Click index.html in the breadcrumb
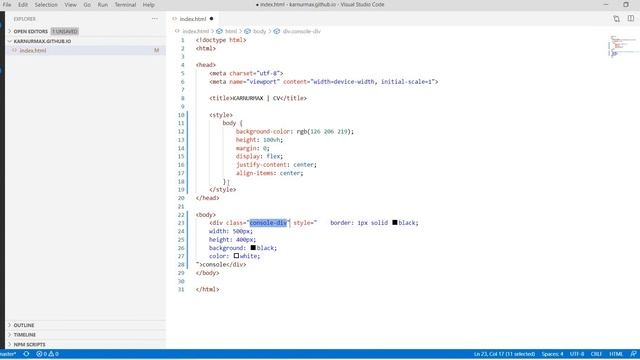 click(196, 31)
